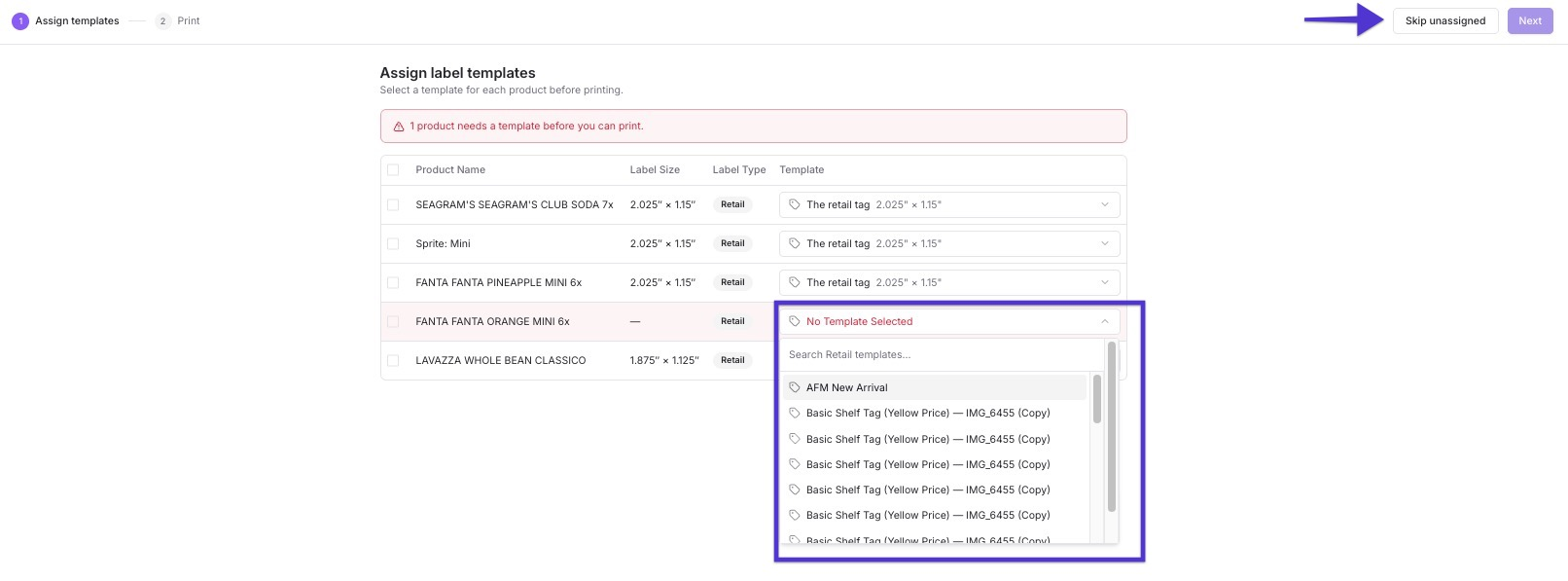The image size is (1568, 581).
Task: Toggle the select-all checkbox in the table header
Action: (393, 169)
